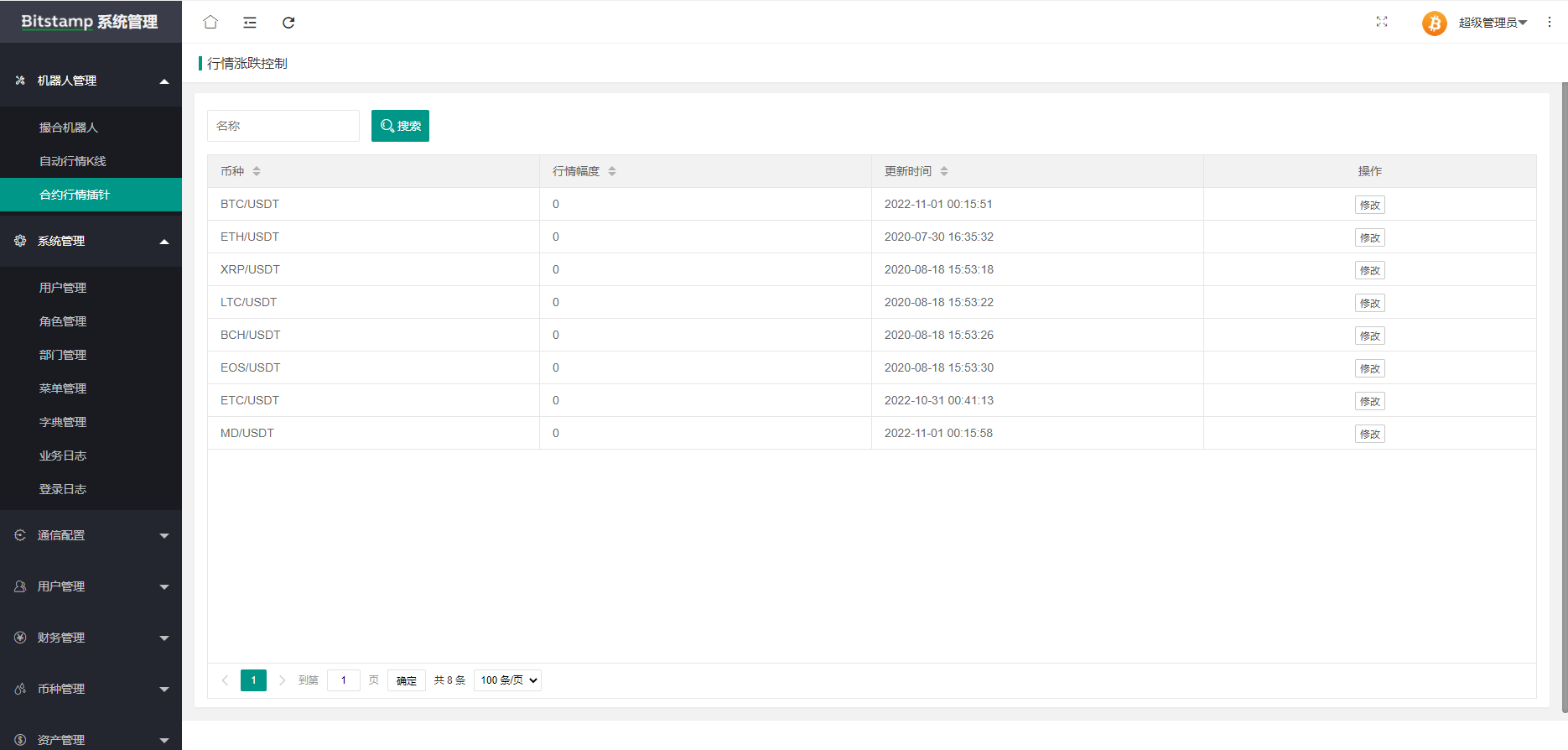Image resolution: width=1568 pixels, height=750 pixels.
Task: Sort table by 更新时间 column arrows
Action: pos(944,171)
